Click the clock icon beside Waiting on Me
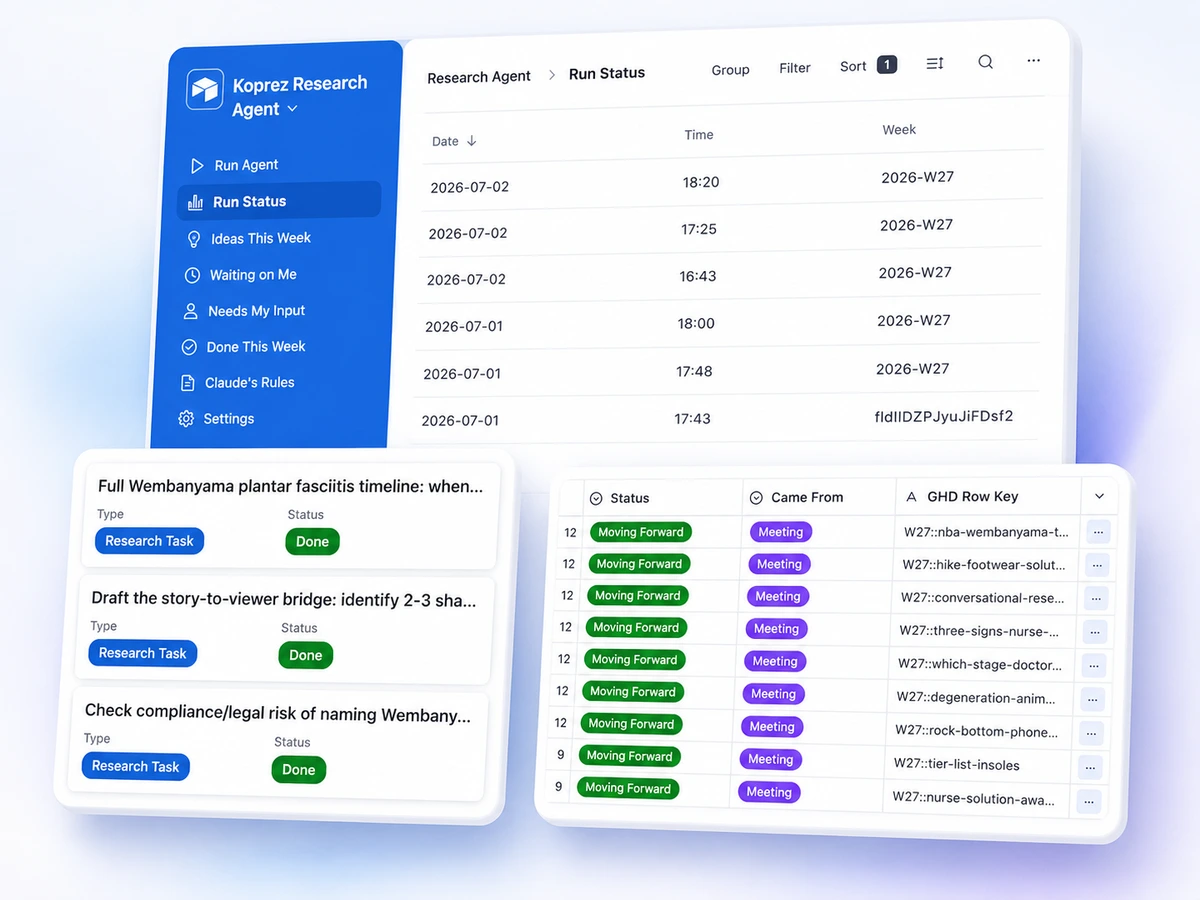The width and height of the screenshot is (1200, 900). 192,275
